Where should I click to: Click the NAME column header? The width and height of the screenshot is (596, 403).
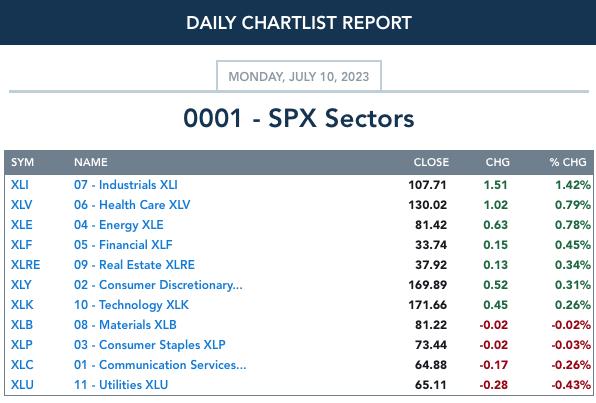(x=90, y=162)
